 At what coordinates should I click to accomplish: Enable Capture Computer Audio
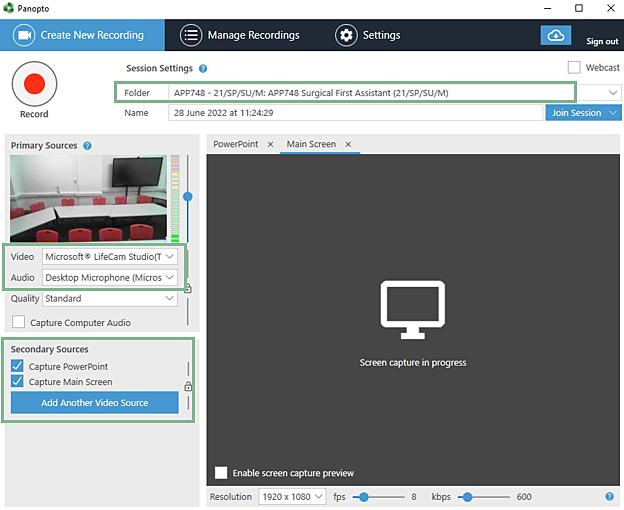[18, 322]
